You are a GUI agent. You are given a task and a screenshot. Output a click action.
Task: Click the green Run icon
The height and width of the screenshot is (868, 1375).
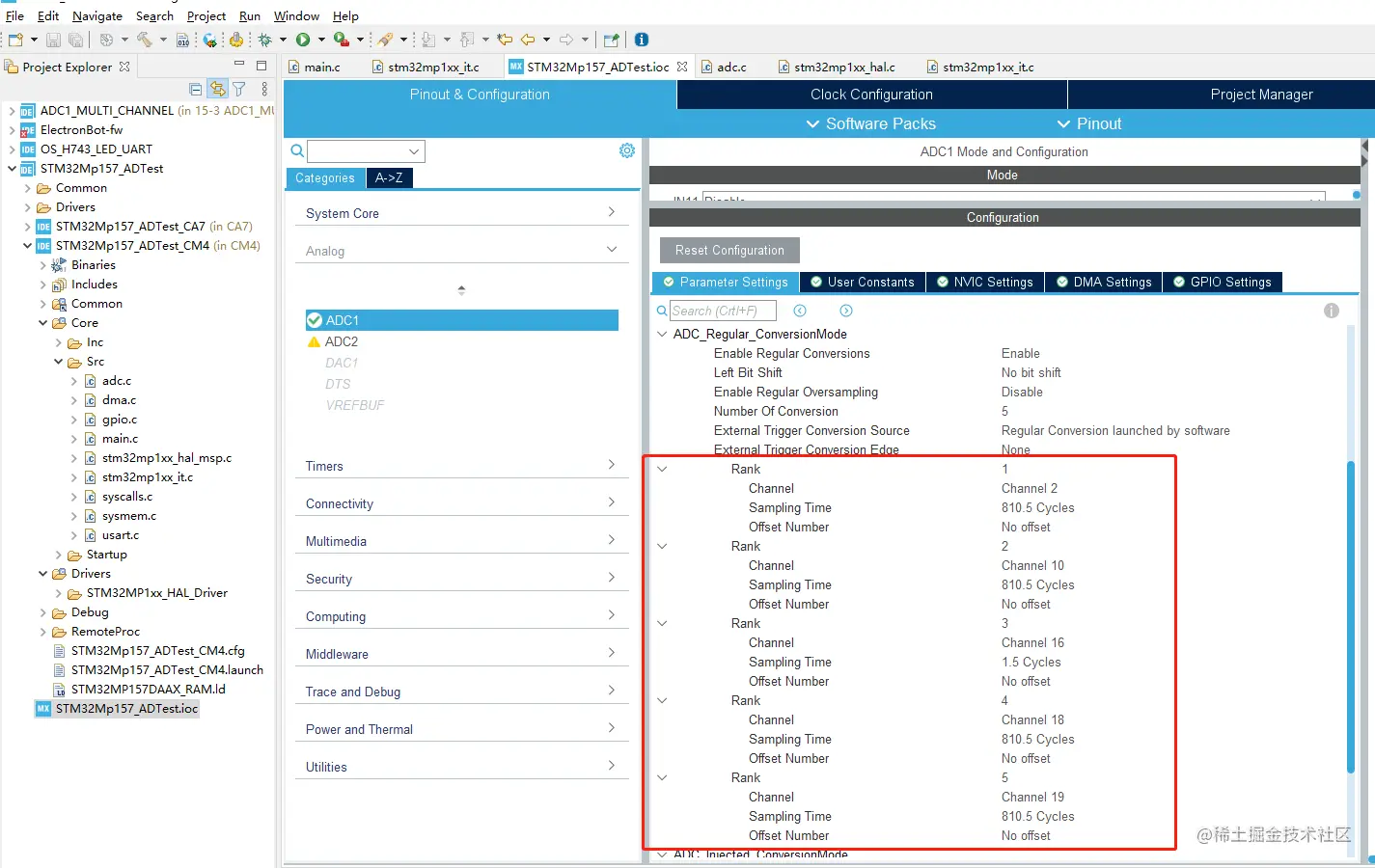pos(303,40)
